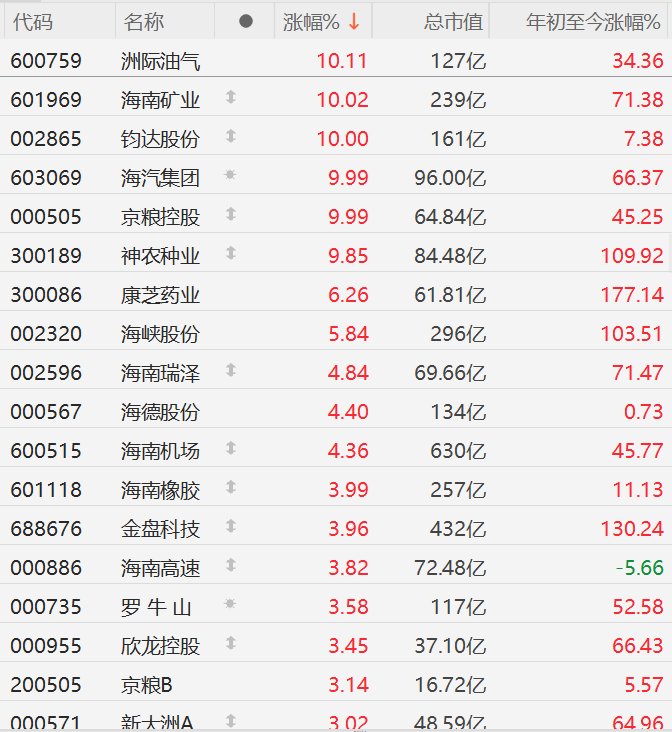Screen dimensions: 672x732
Task: Click the arrow icon next to 海南高速
Action: [231, 566]
